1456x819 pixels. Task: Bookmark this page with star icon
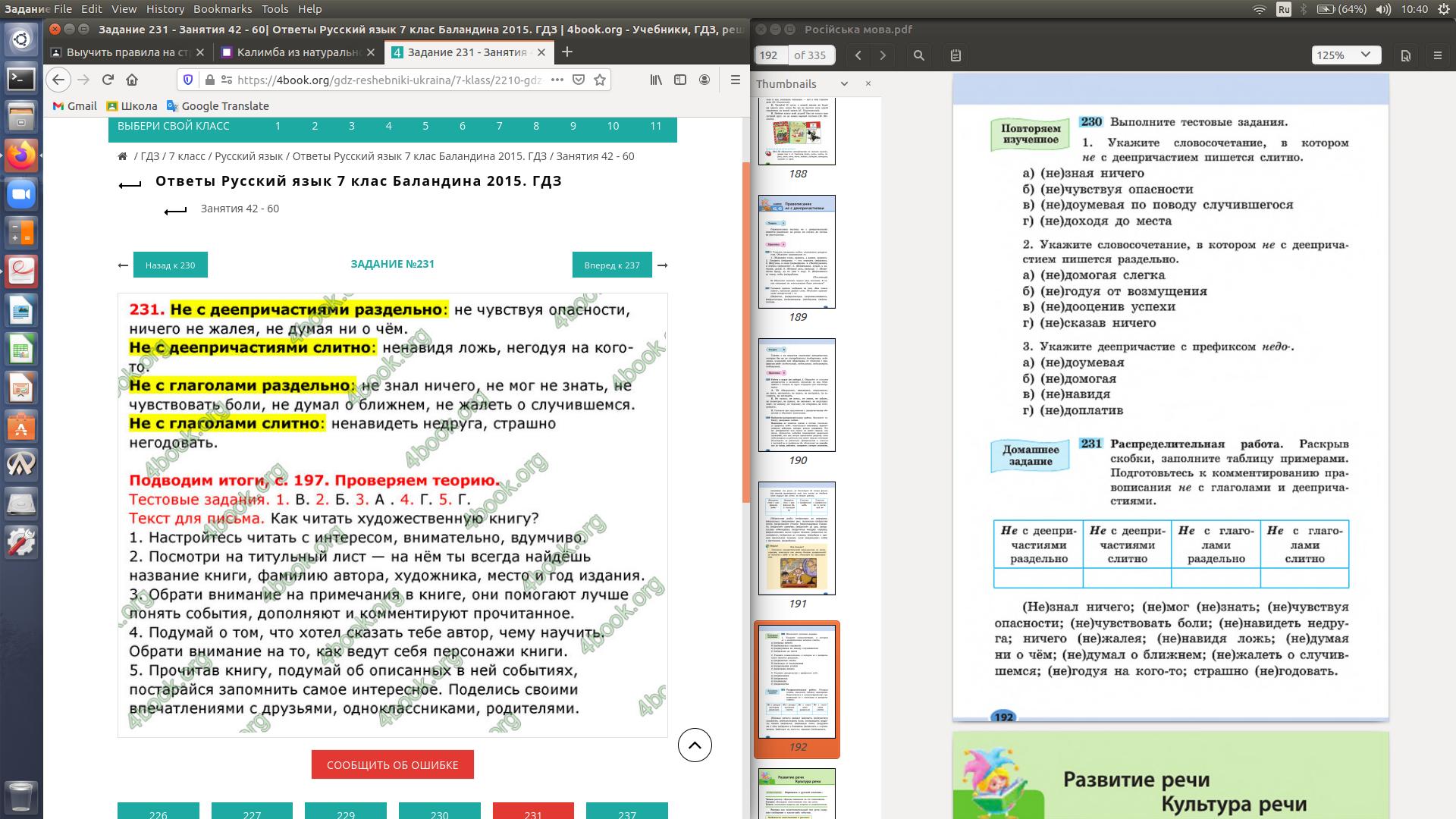click(600, 80)
